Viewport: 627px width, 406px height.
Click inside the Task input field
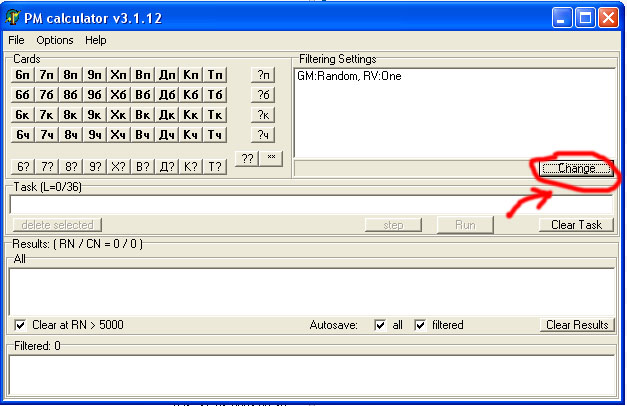click(311, 204)
